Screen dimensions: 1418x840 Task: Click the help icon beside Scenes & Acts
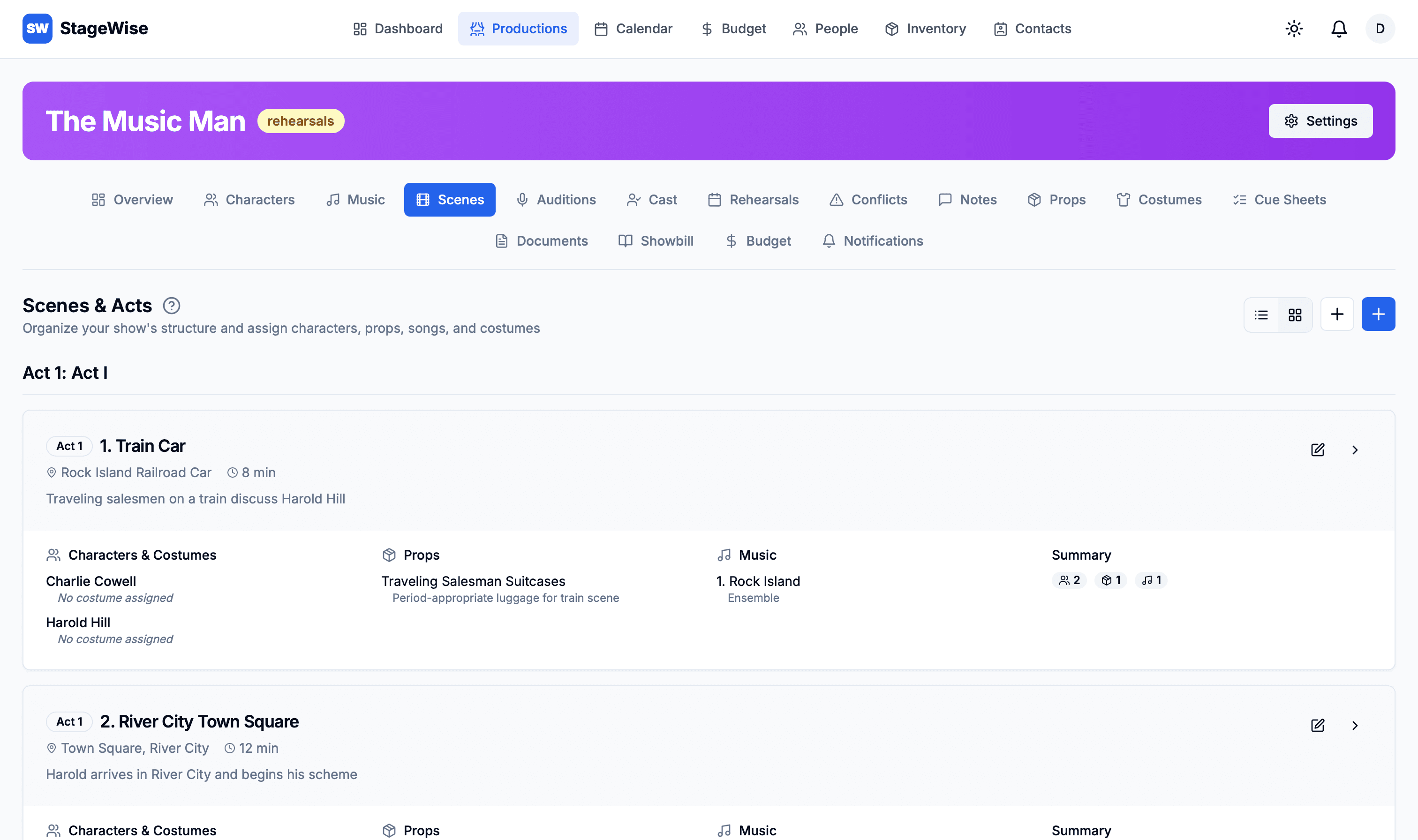coord(172,306)
